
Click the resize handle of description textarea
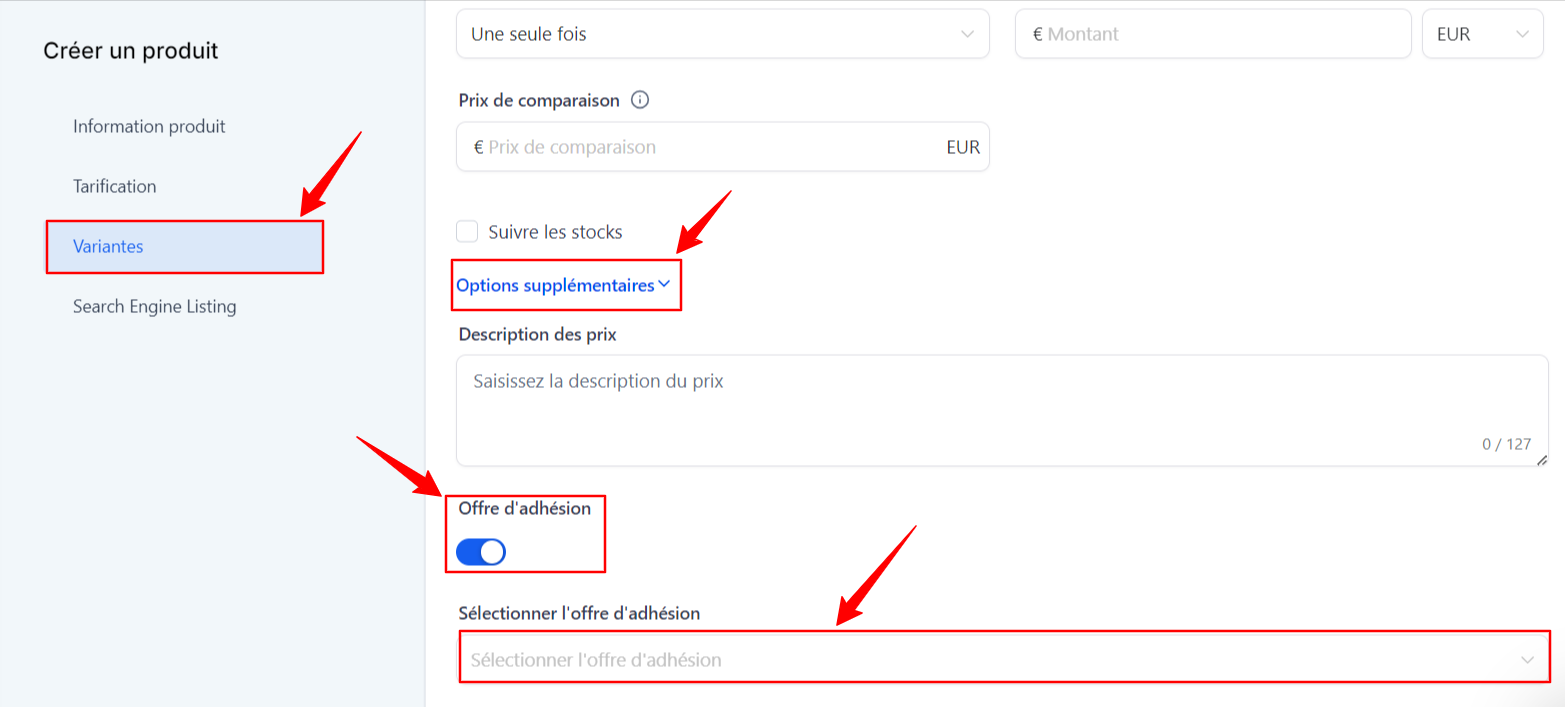coord(1541,459)
